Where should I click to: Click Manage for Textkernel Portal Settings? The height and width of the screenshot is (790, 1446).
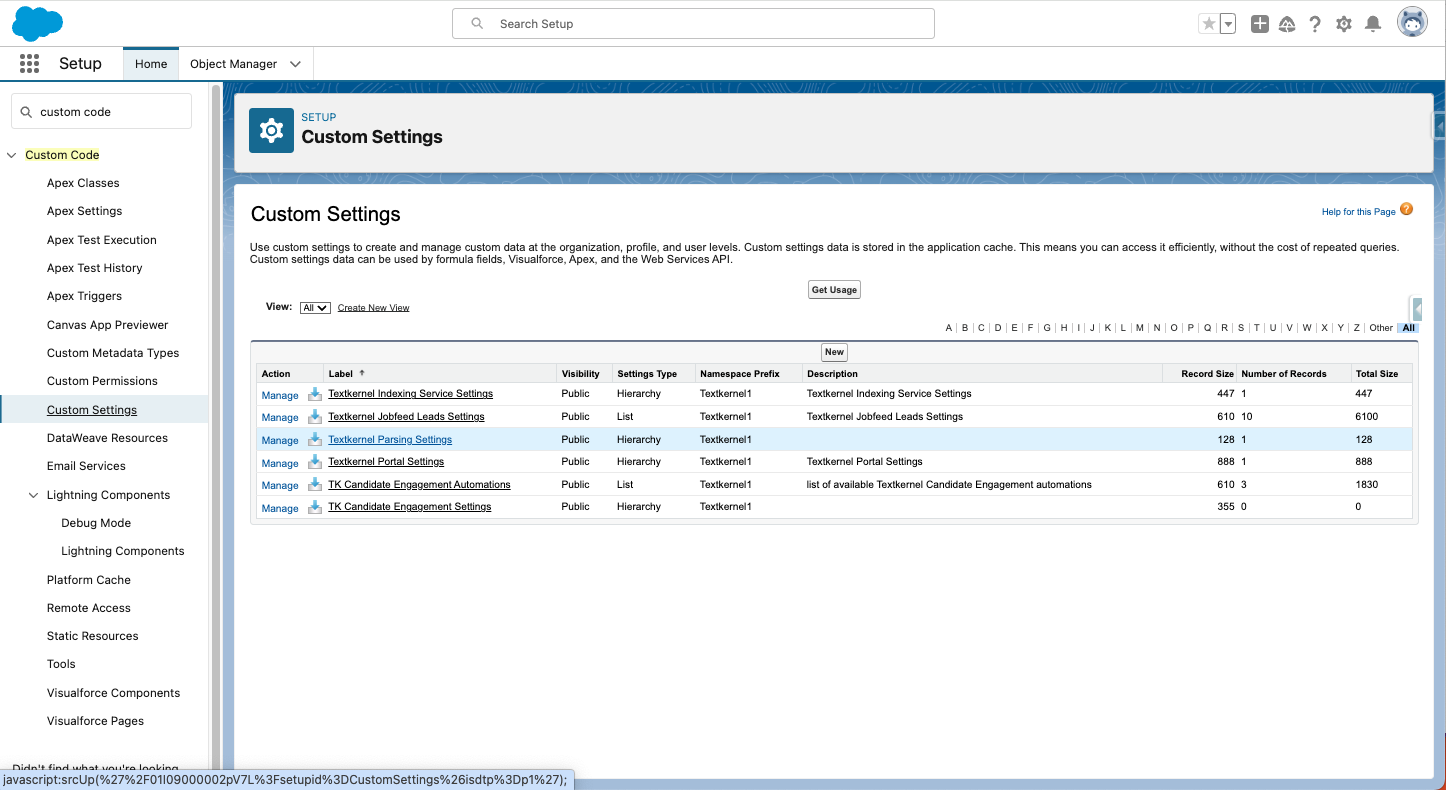point(280,463)
